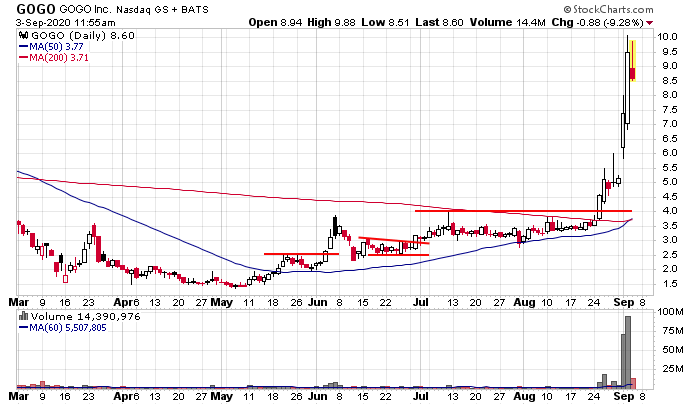Click the 'High 9.88' quote value
The height and width of the screenshot is (405, 700).
331,22
